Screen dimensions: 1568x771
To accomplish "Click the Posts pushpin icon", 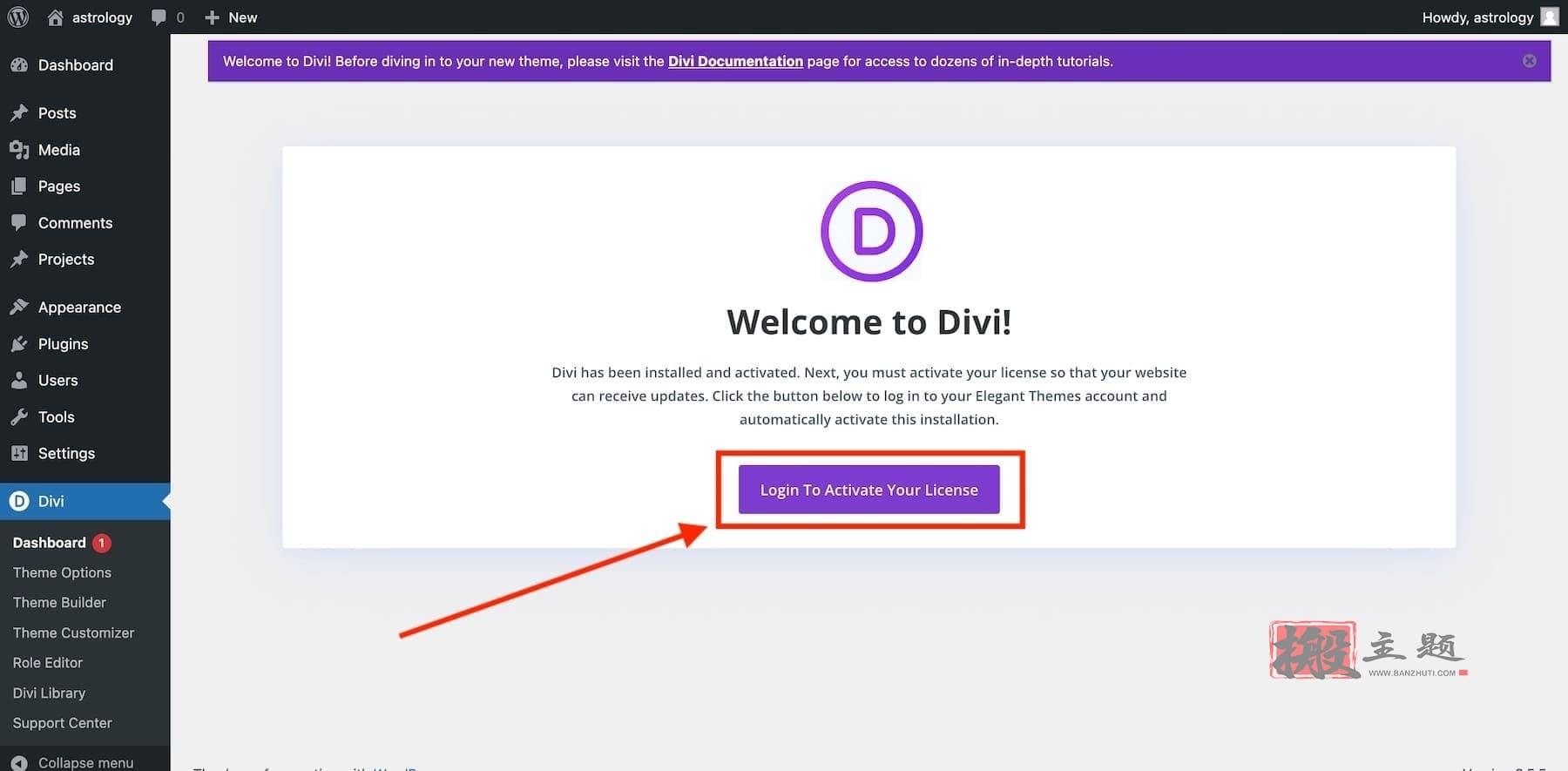I will [19, 112].
